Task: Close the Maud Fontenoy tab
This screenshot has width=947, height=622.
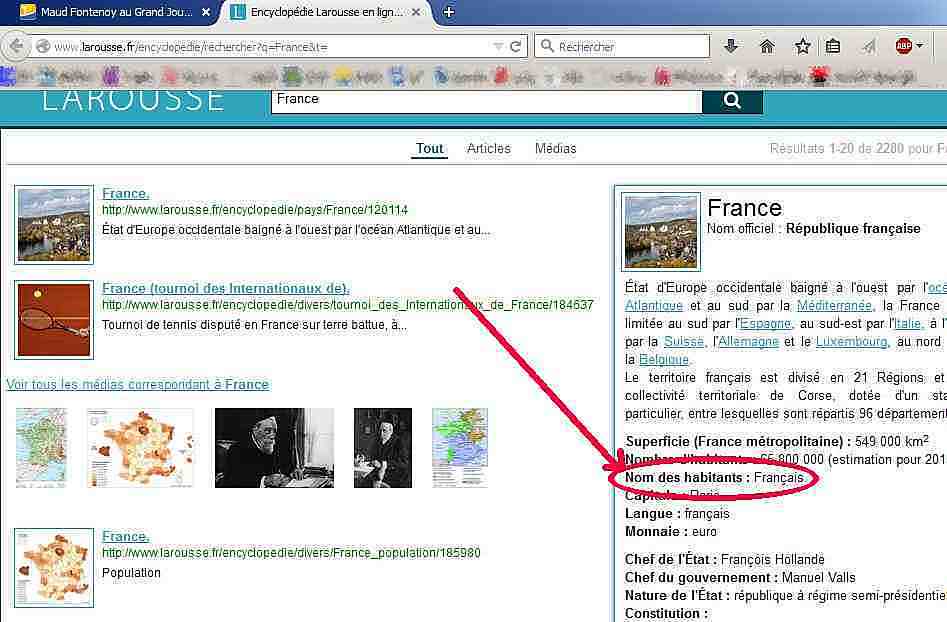Action: tap(206, 12)
